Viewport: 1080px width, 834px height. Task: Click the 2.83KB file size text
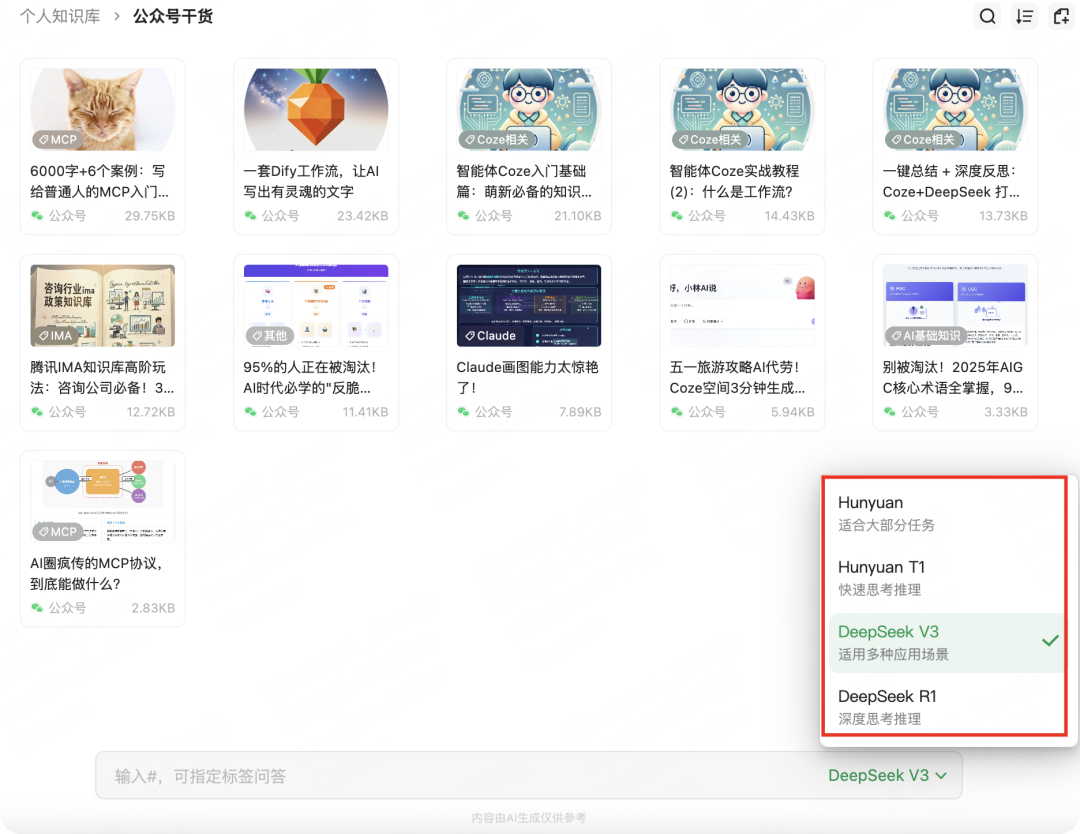(153, 607)
